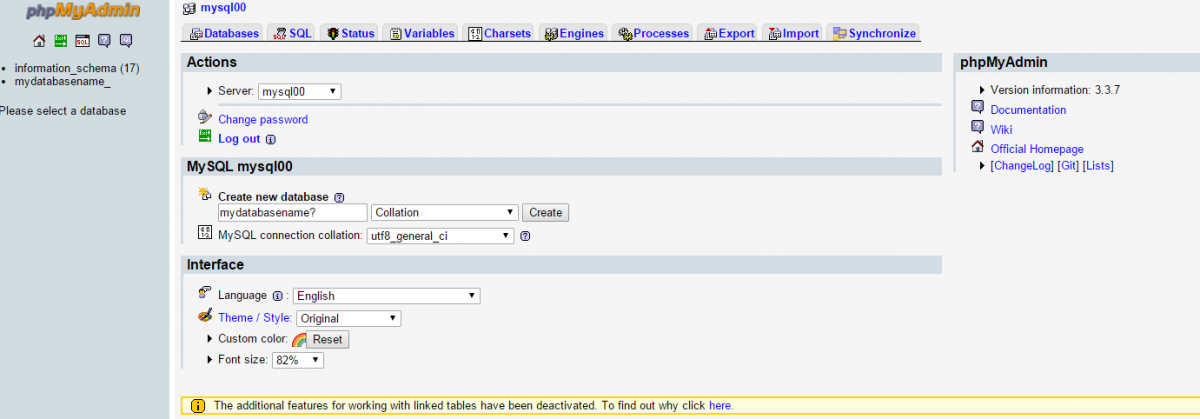Click the server icon next to mysql00 breadcrumb
This screenshot has width=1200, height=419.
tap(189, 8)
